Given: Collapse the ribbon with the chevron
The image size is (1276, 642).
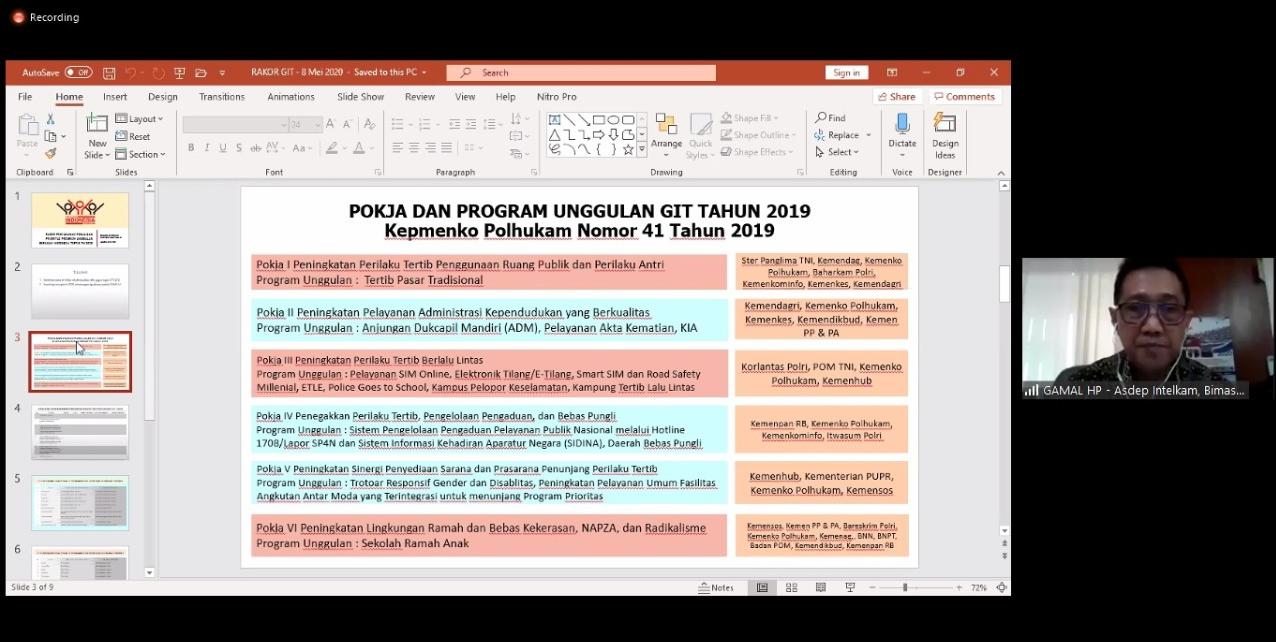Looking at the screenshot, I should pos(1001,173).
